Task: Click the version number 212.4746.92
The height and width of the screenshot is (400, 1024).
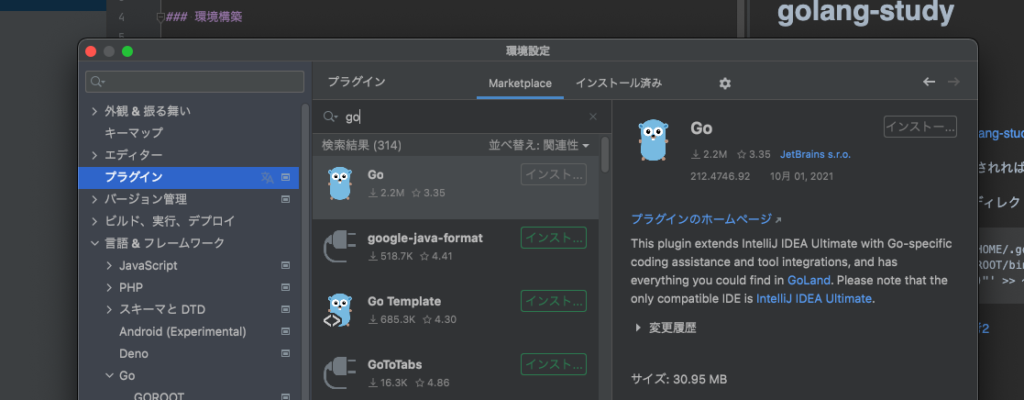Action: tap(720, 176)
